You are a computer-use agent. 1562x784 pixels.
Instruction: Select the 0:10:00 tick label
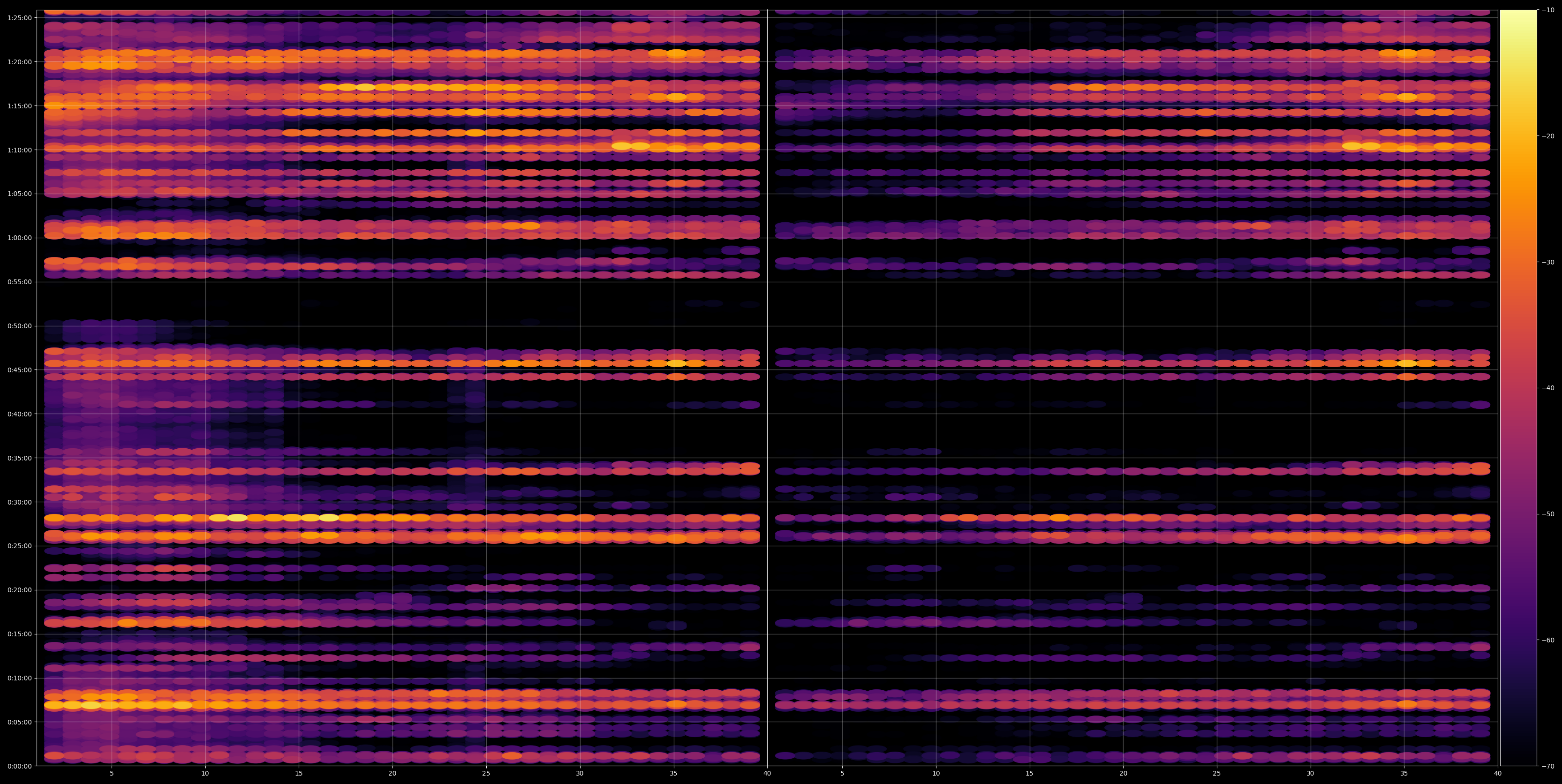click(19, 678)
